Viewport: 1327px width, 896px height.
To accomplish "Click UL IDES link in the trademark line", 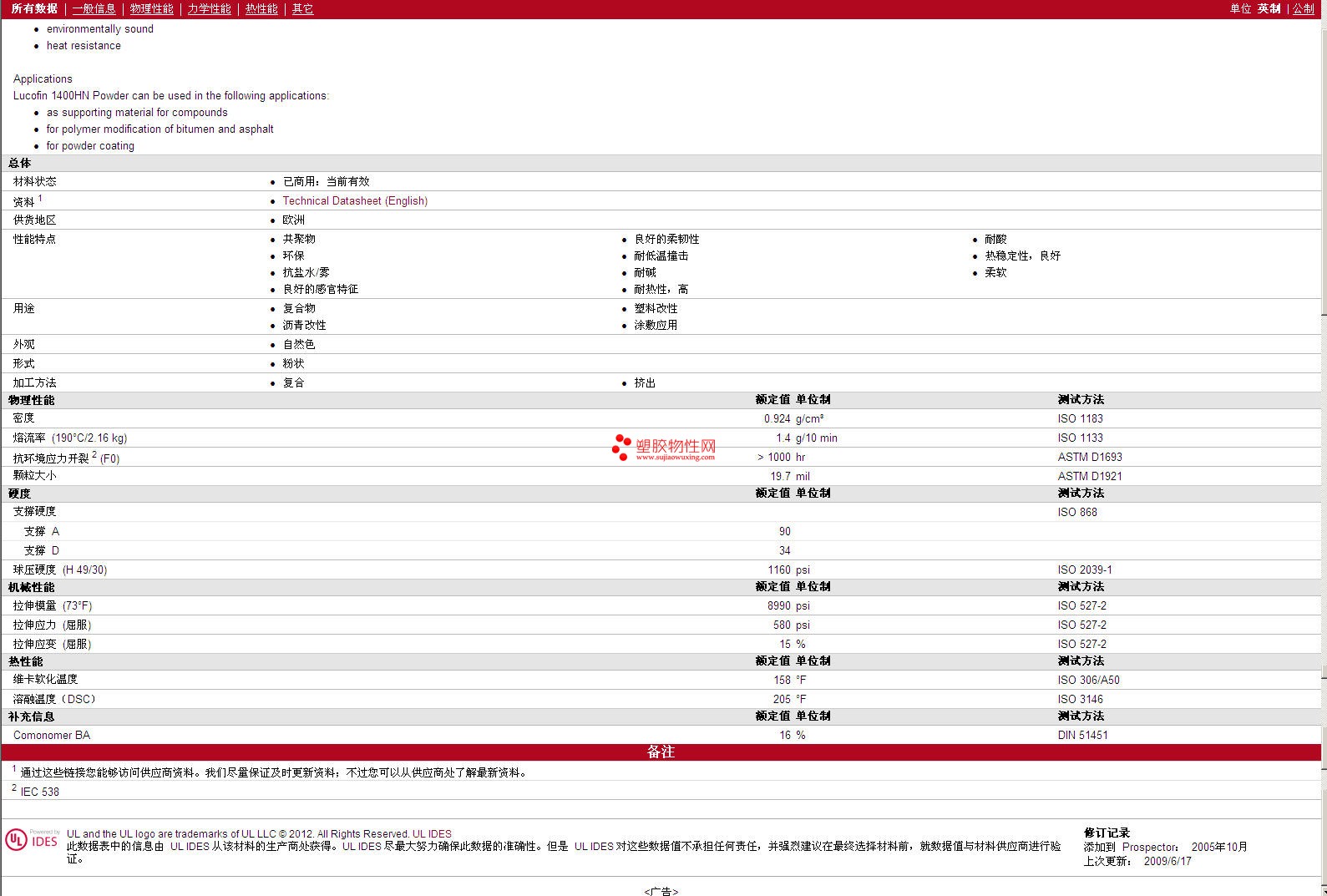I will click(432, 833).
